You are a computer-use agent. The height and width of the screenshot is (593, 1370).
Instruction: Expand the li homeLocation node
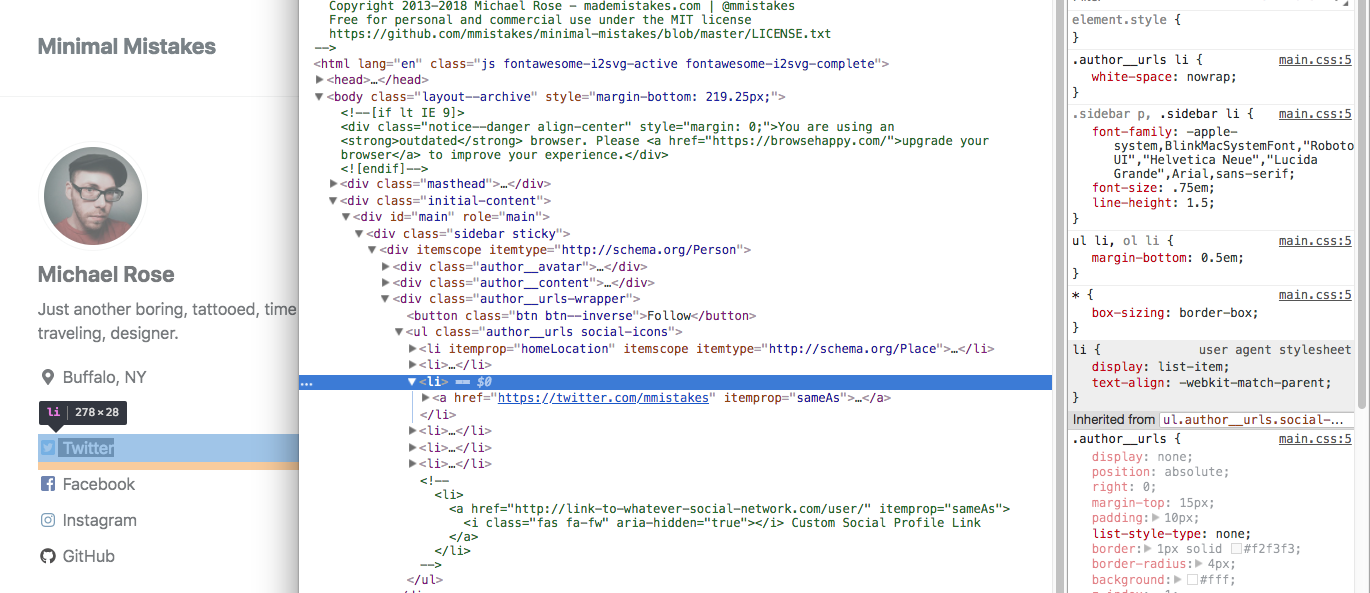pos(412,349)
